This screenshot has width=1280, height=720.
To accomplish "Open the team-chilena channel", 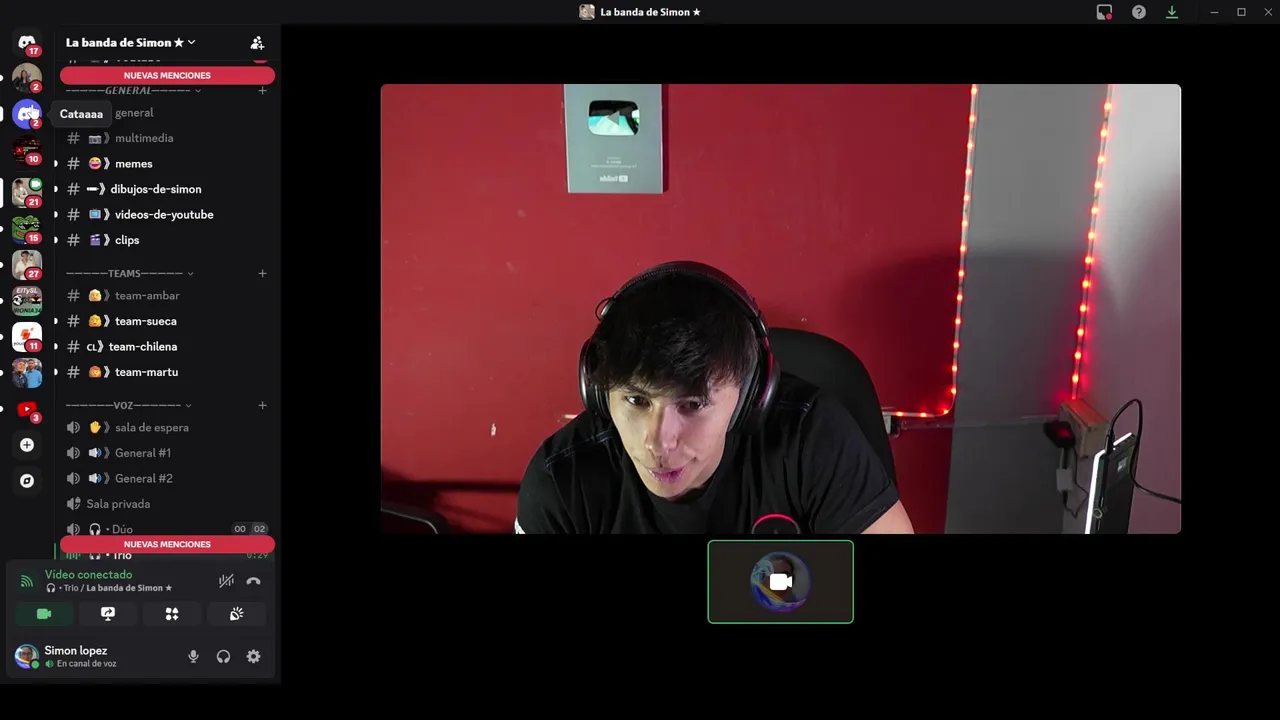I will click(167, 347).
